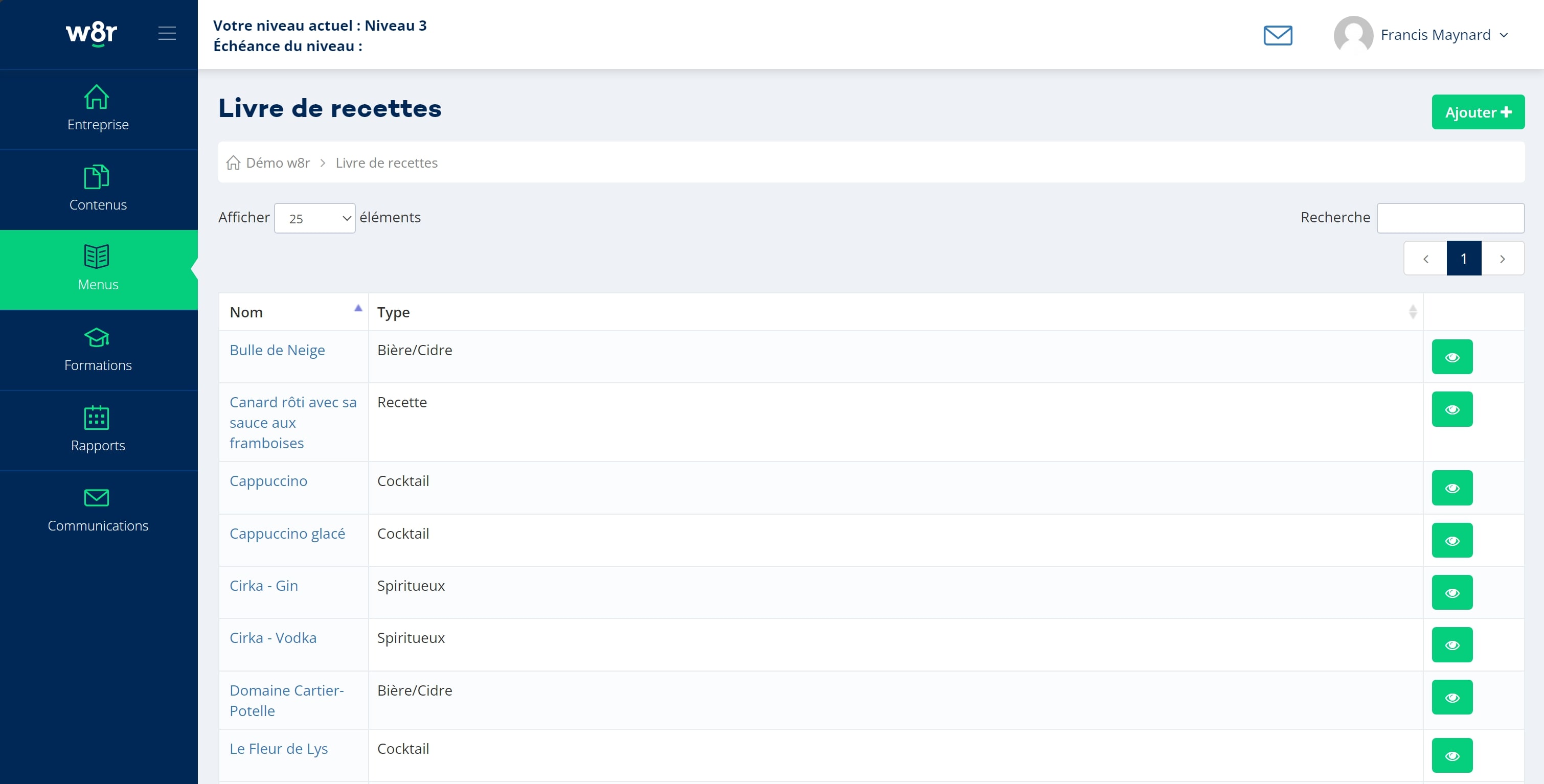Click the Contenus pages icon
This screenshot has width=1544, height=784.
coord(97,177)
